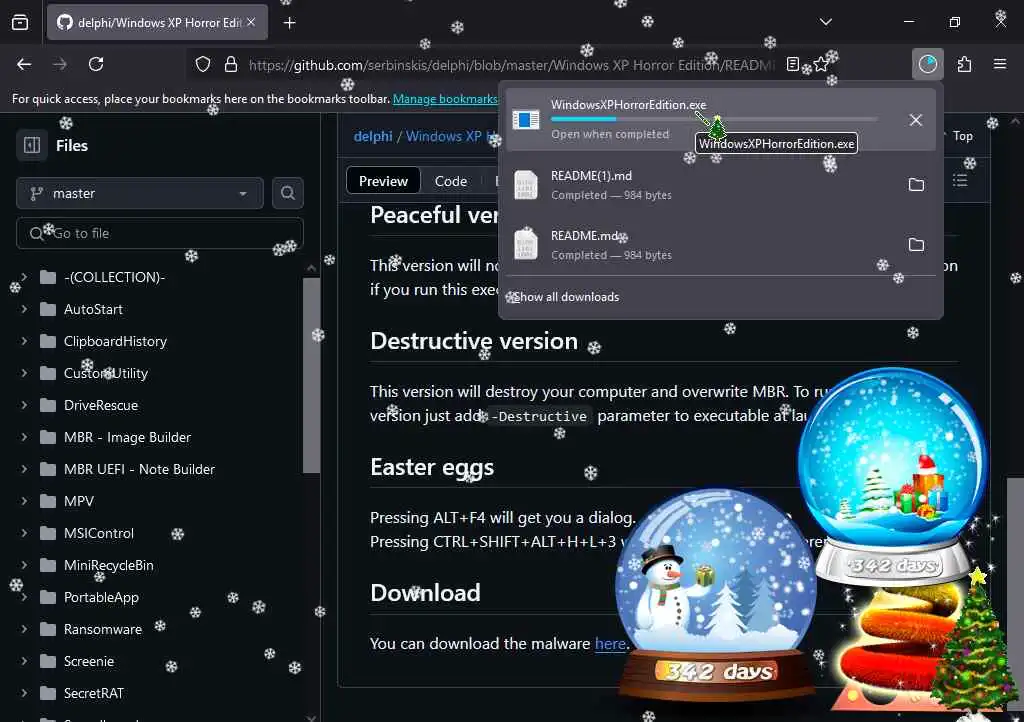Expand the AutoStart folder

24,309
